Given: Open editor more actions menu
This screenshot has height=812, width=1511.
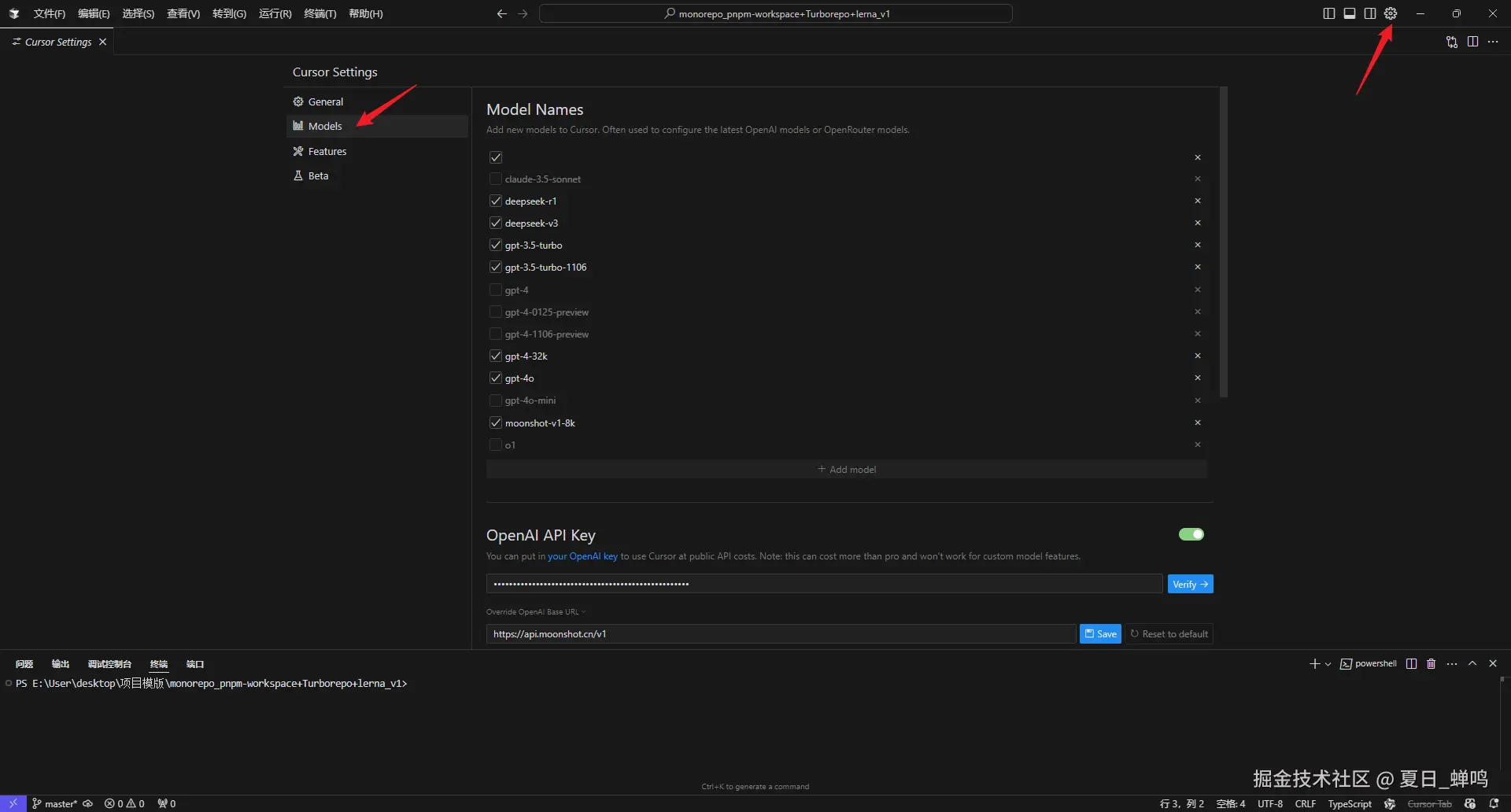Looking at the screenshot, I should [1493, 42].
